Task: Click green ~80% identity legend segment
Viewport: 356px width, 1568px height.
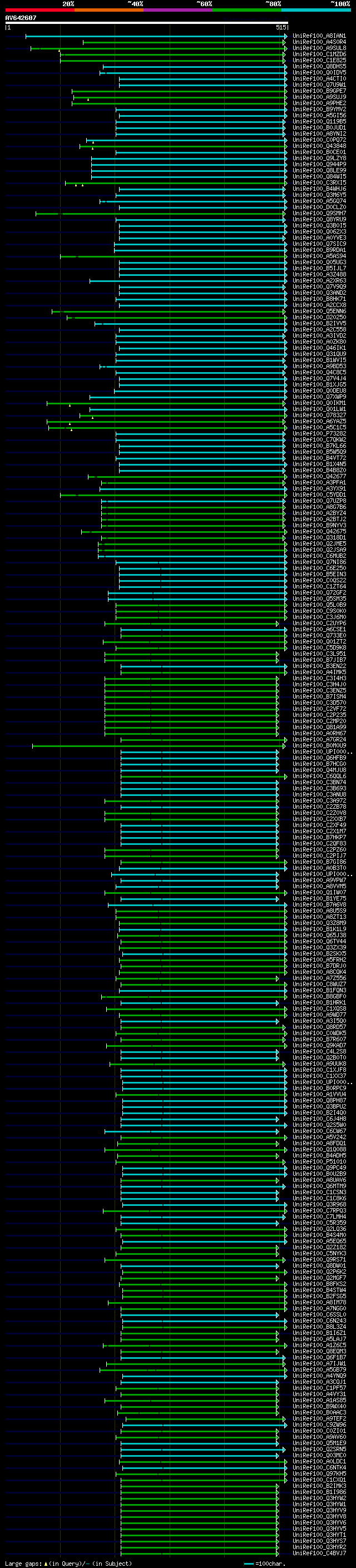Action: [247, 10]
